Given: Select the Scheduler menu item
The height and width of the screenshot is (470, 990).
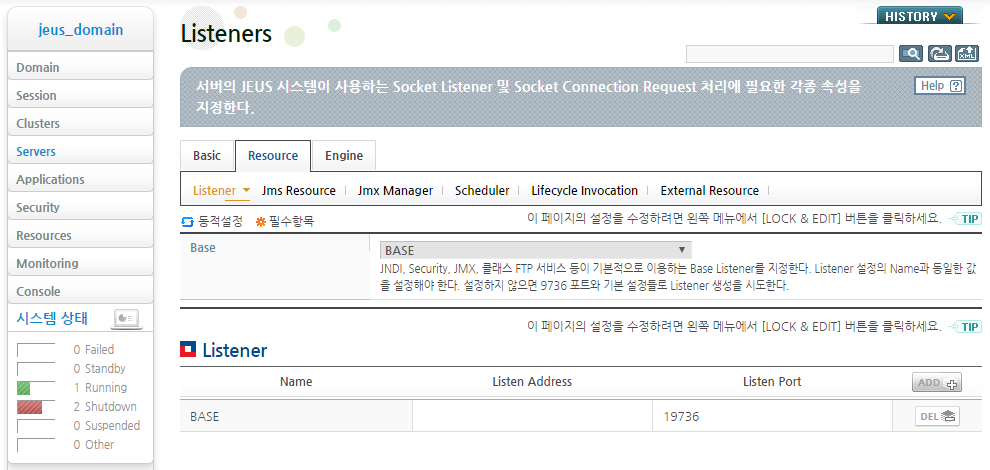Looking at the screenshot, I should [482, 191].
